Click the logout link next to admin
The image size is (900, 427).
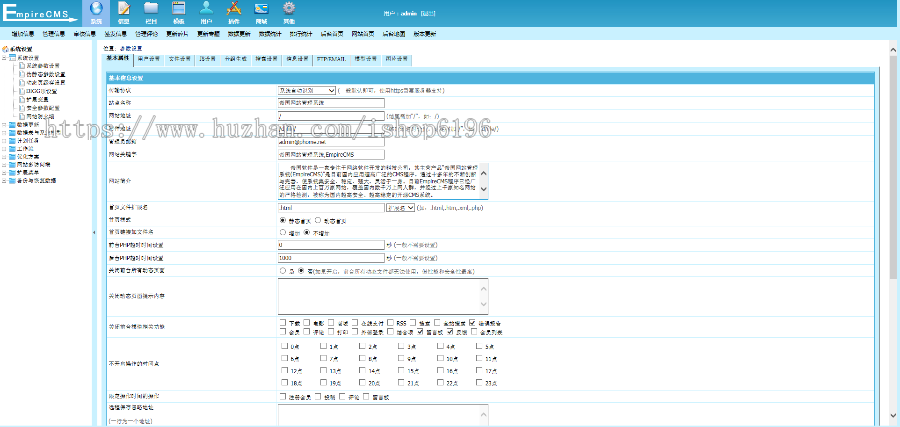click(x=428, y=13)
